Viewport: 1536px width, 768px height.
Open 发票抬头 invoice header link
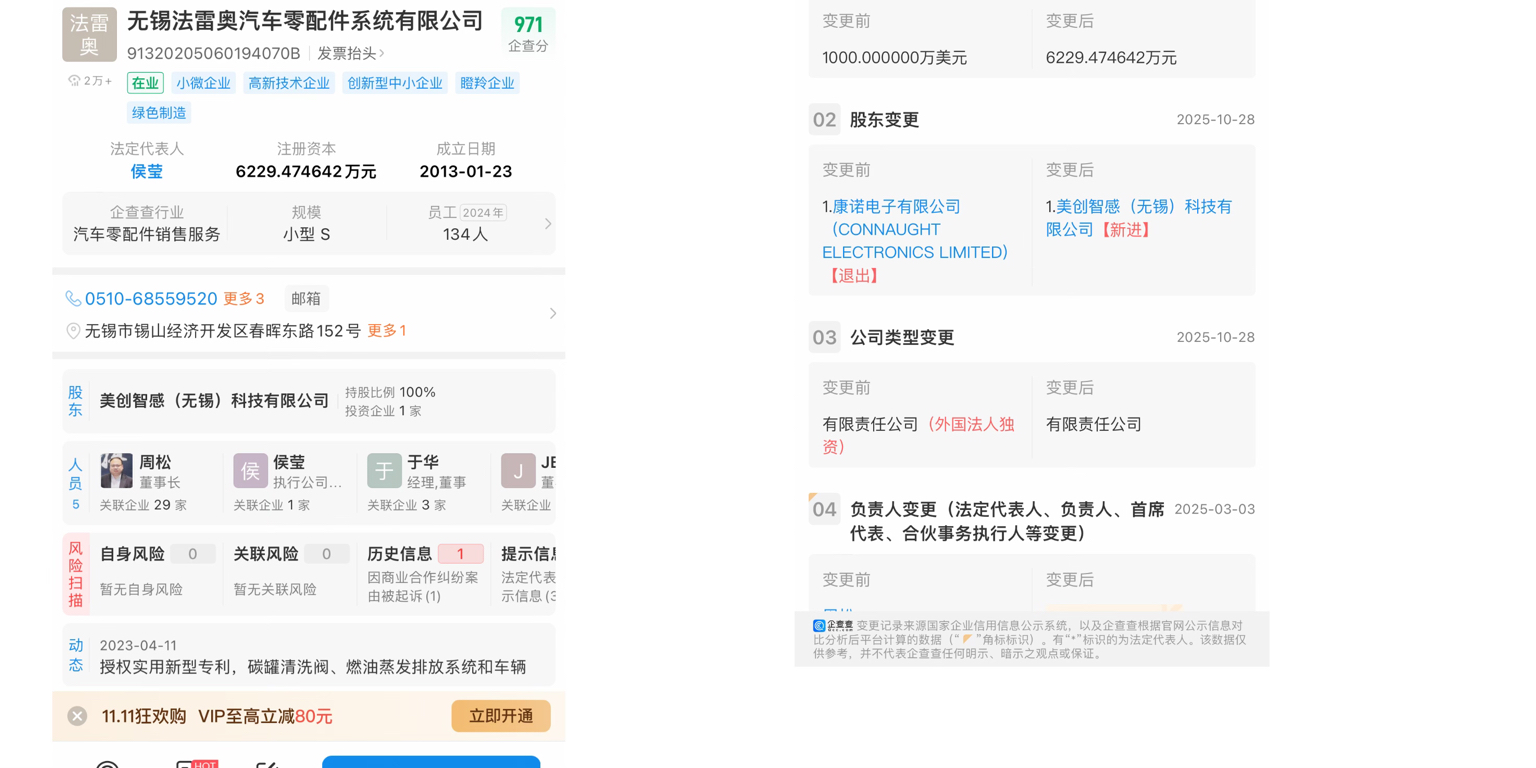[x=351, y=54]
